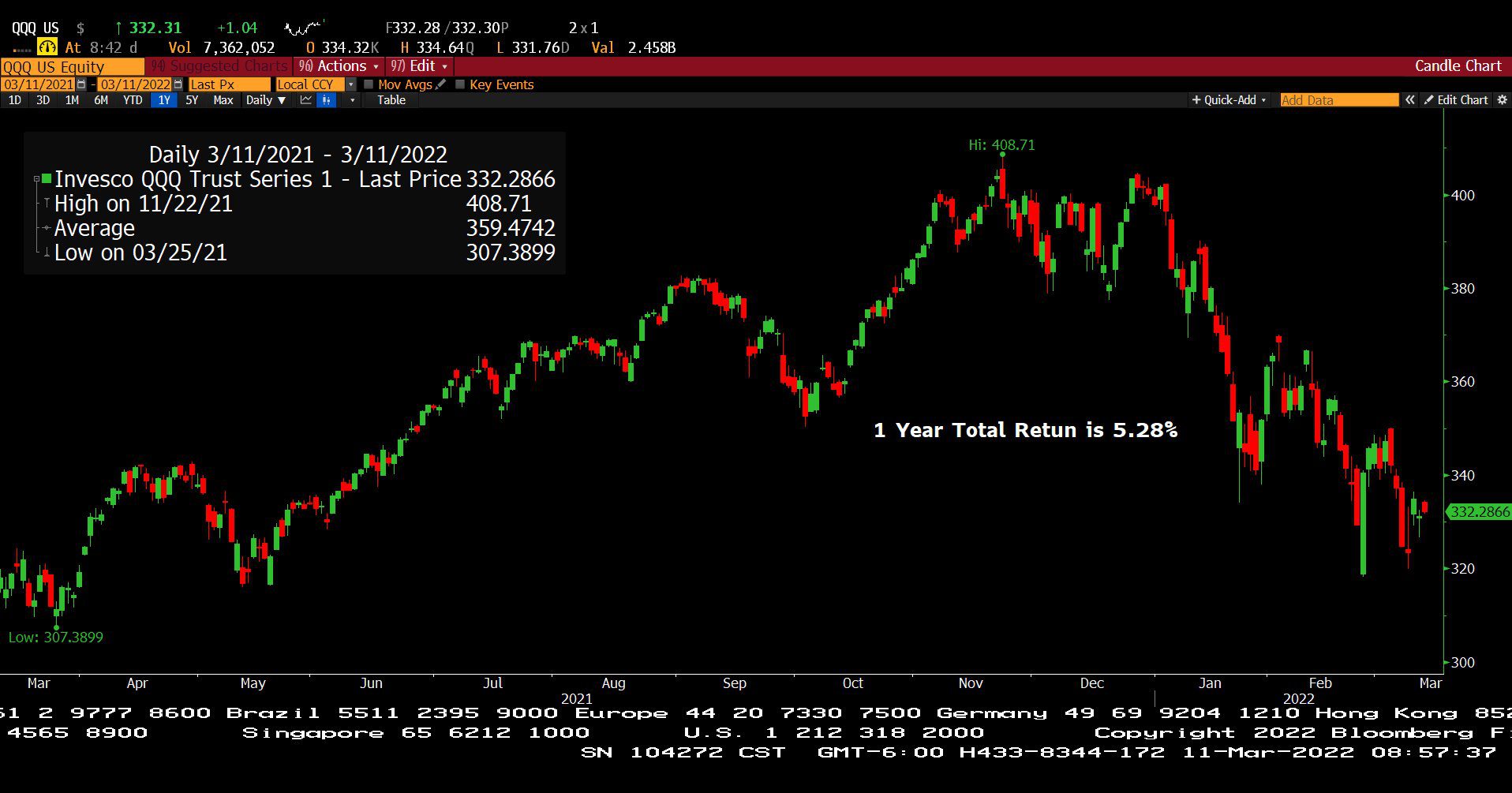The width and height of the screenshot is (1512, 793).
Task: Collapse the legend tree expander box
Action: pyautogui.click(x=36, y=179)
